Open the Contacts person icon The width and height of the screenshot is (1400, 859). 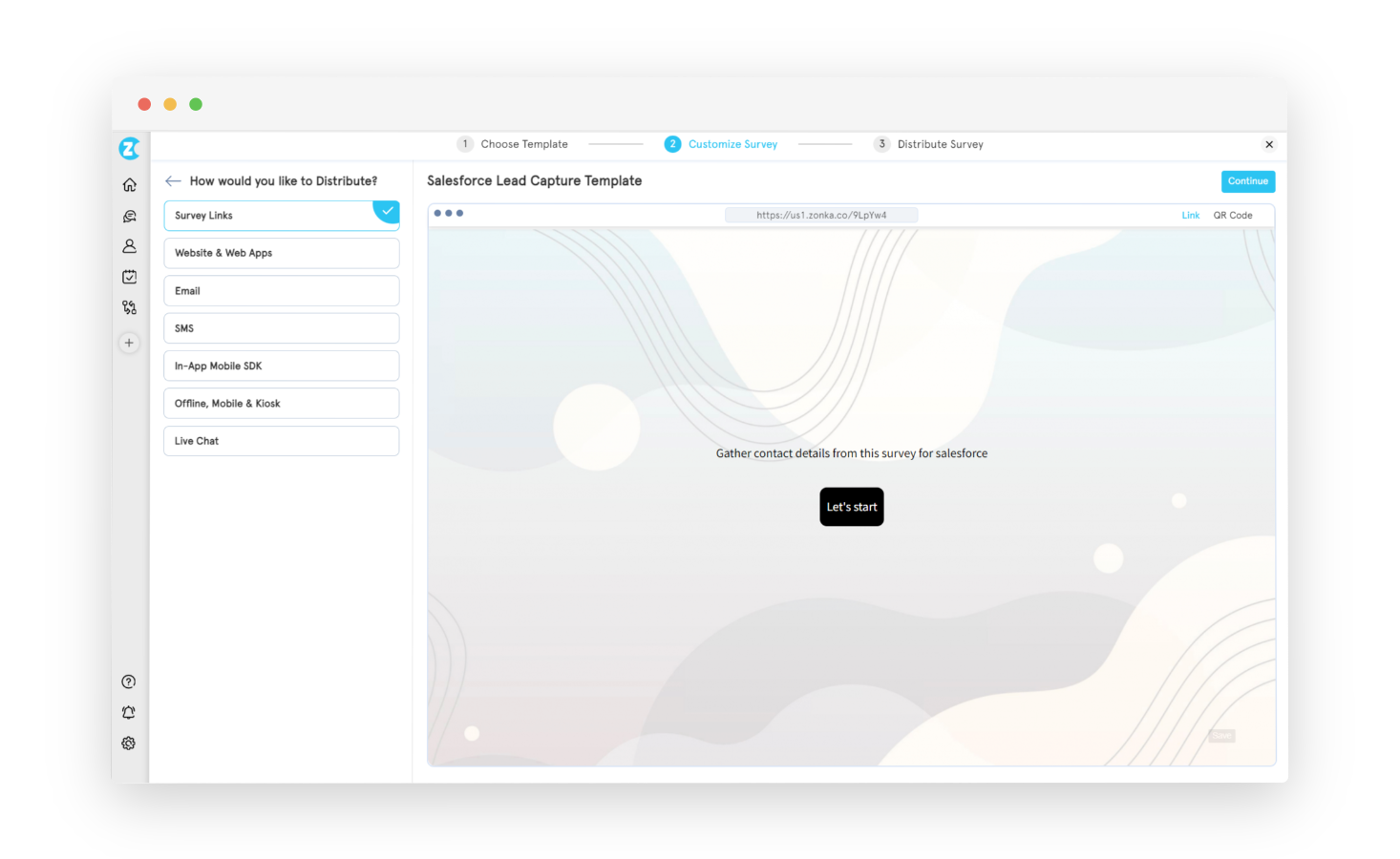coord(129,246)
